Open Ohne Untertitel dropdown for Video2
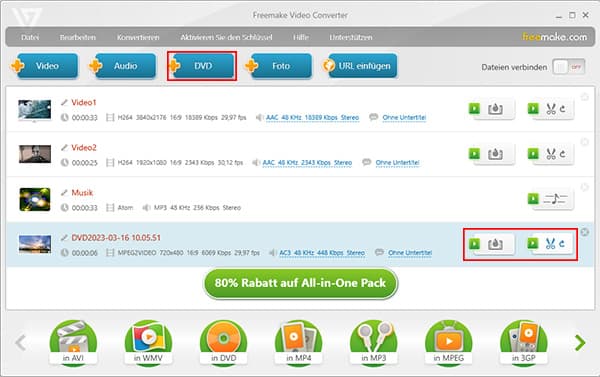This screenshot has height=377, width=600. (x=398, y=163)
